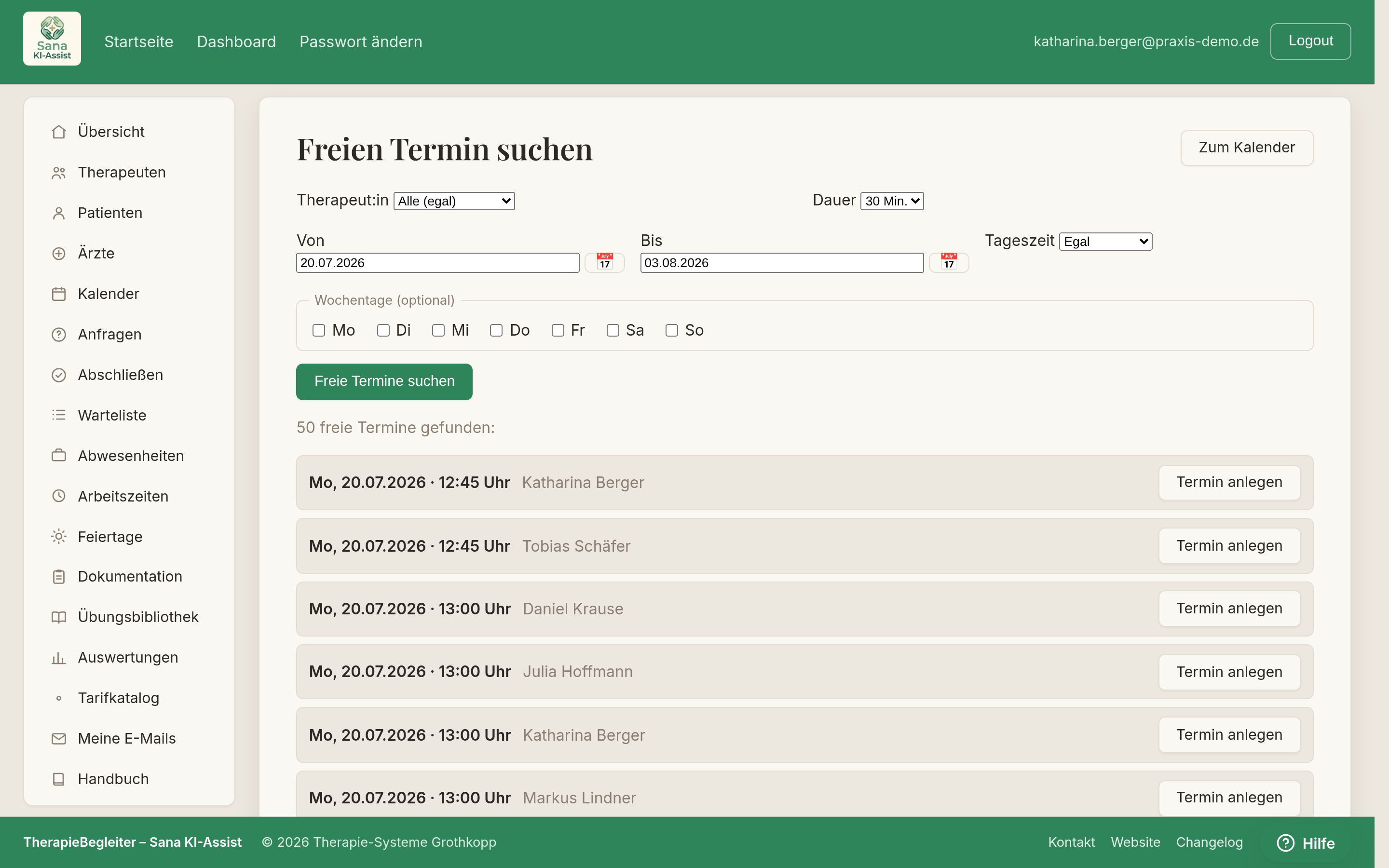Click Termin anlegen for Daniel Krause
1389x868 pixels.
1229,609
